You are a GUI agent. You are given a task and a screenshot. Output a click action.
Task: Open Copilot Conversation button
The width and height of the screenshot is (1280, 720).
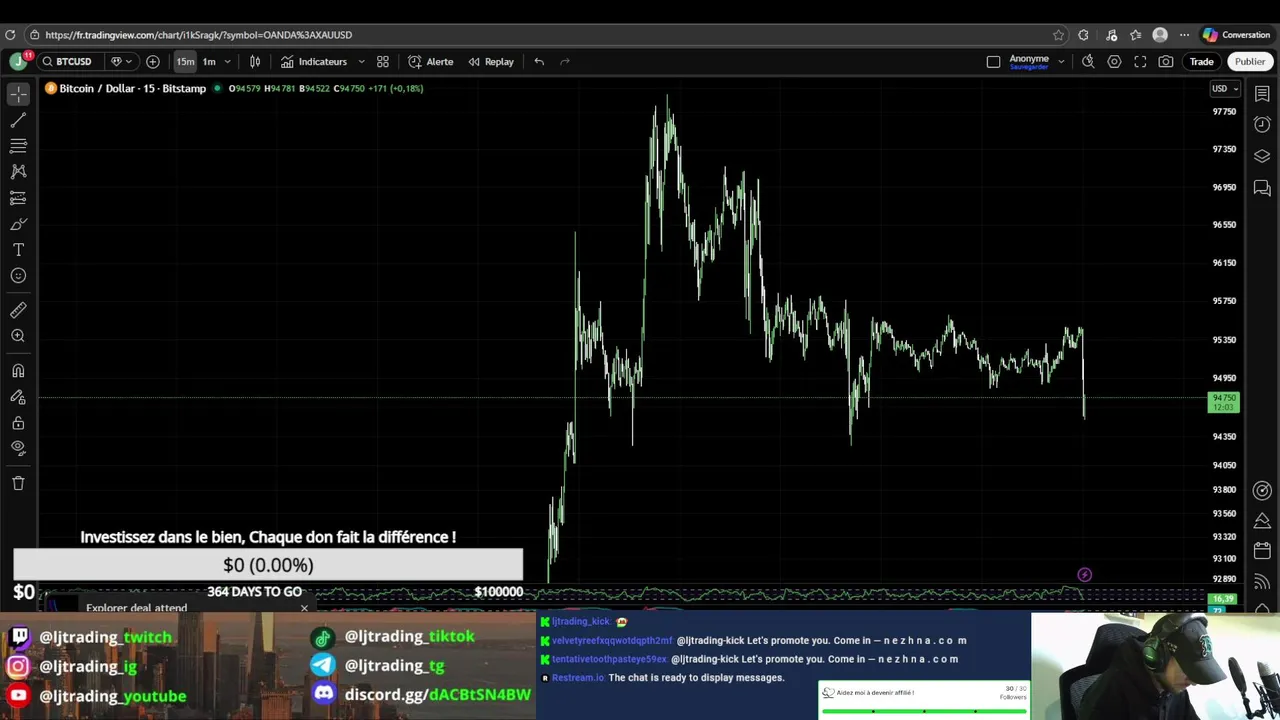pyautogui.click(x=1237, y=35)
